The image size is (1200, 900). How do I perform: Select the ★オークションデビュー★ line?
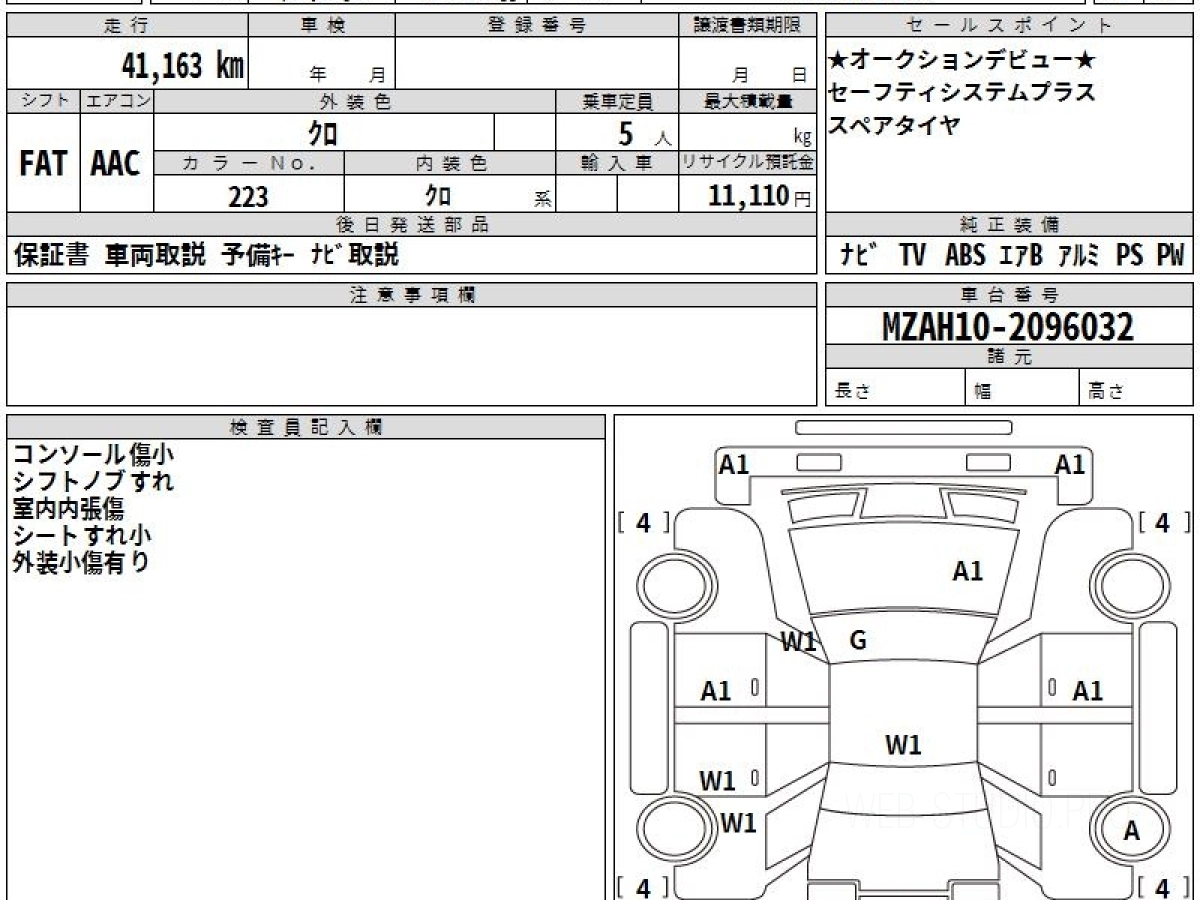962,61
